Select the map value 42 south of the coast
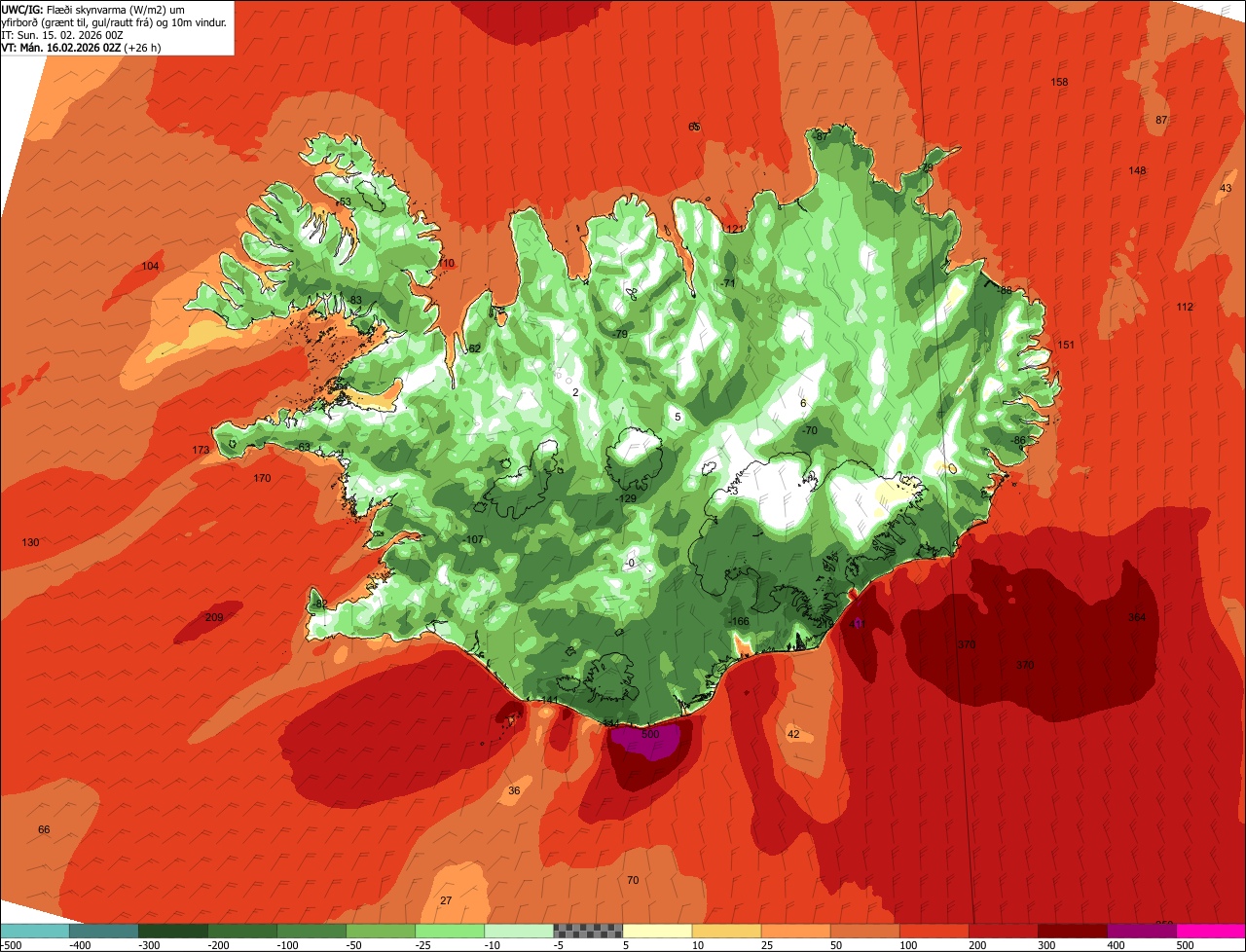 click(x=793, y=734)
